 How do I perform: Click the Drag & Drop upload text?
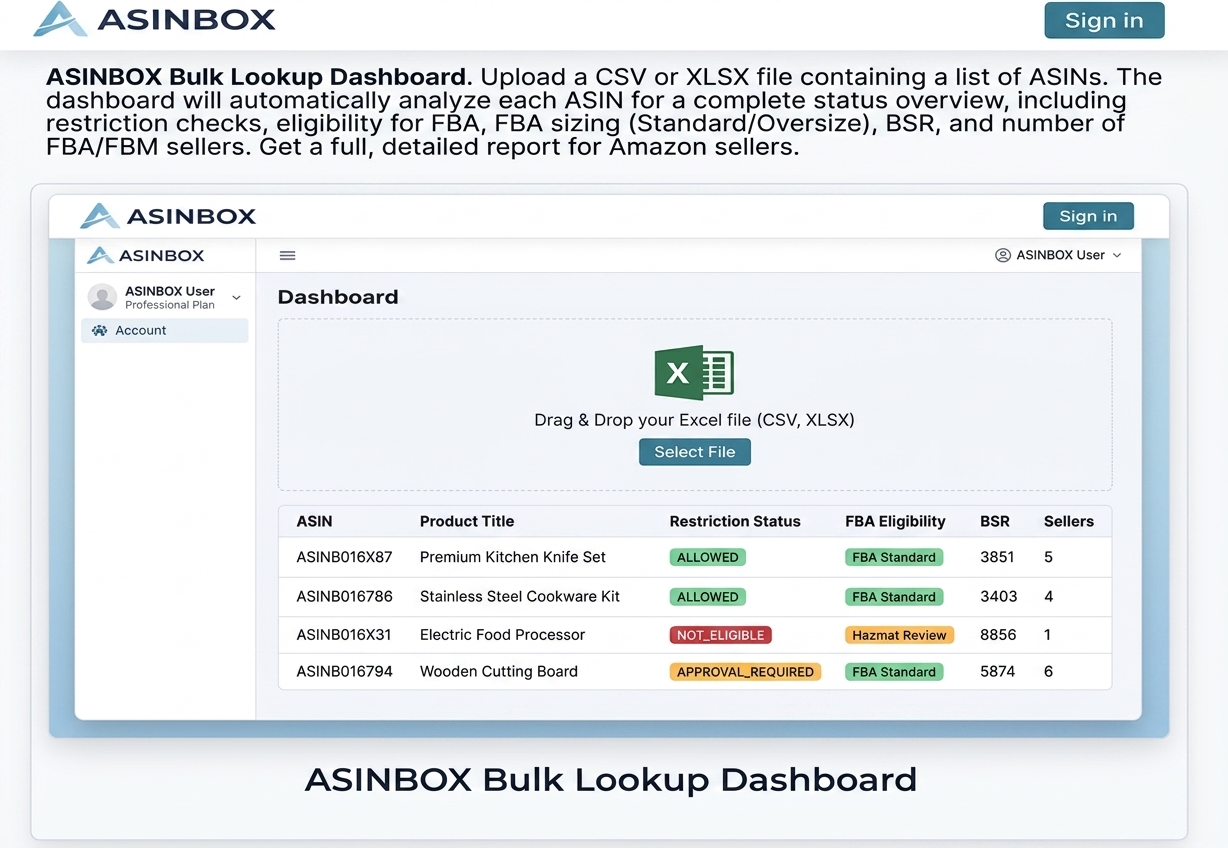(x=694, y=420)
